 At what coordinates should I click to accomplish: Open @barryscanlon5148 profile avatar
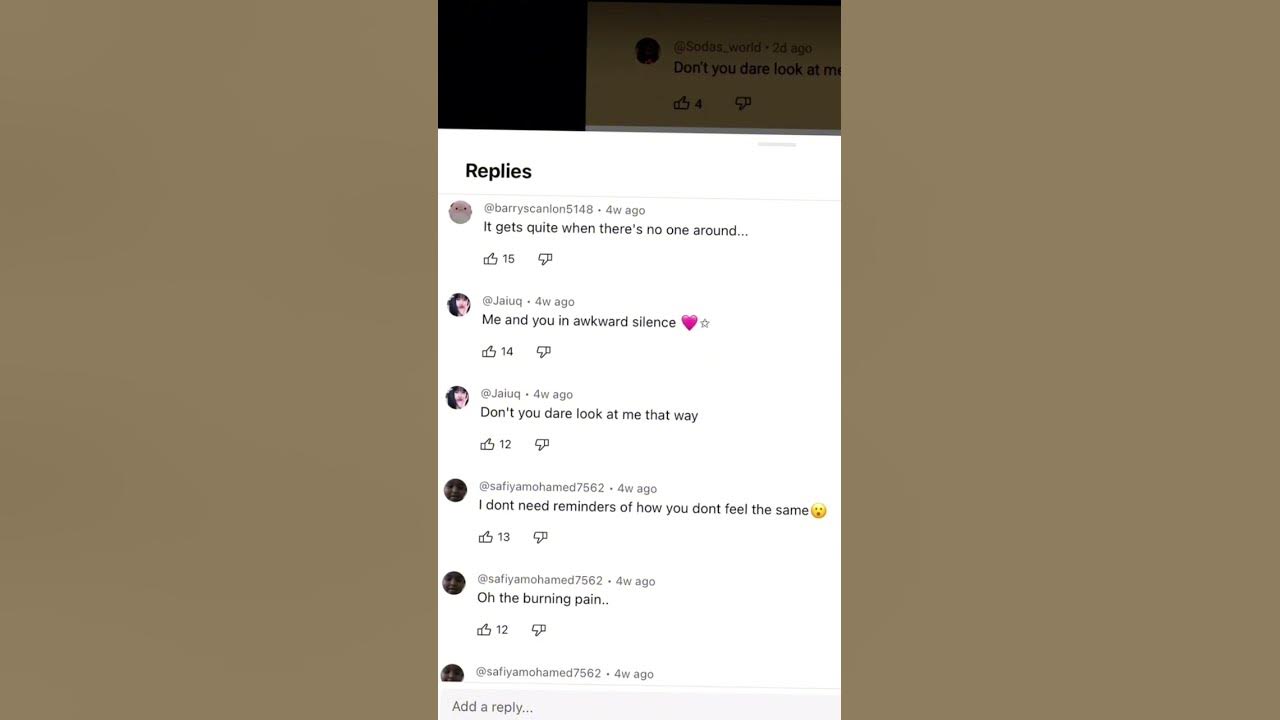coord(460,212)
